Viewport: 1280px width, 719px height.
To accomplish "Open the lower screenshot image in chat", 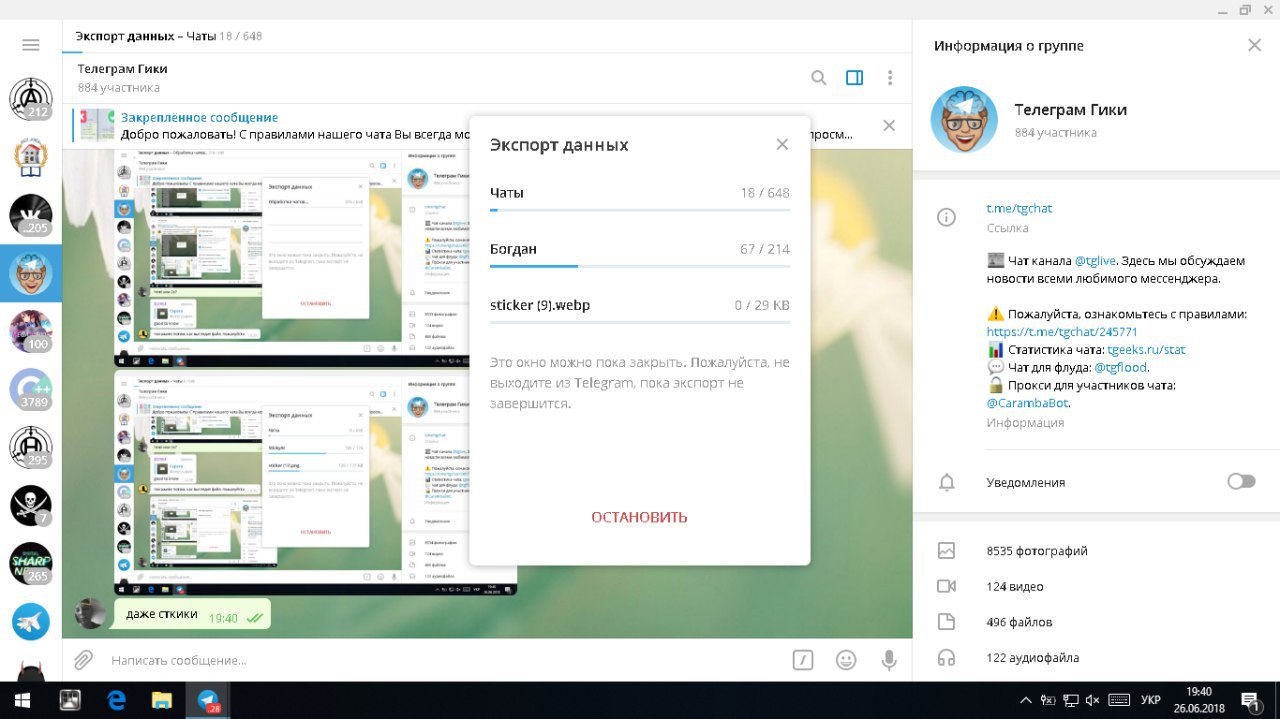I will (316, 483).
